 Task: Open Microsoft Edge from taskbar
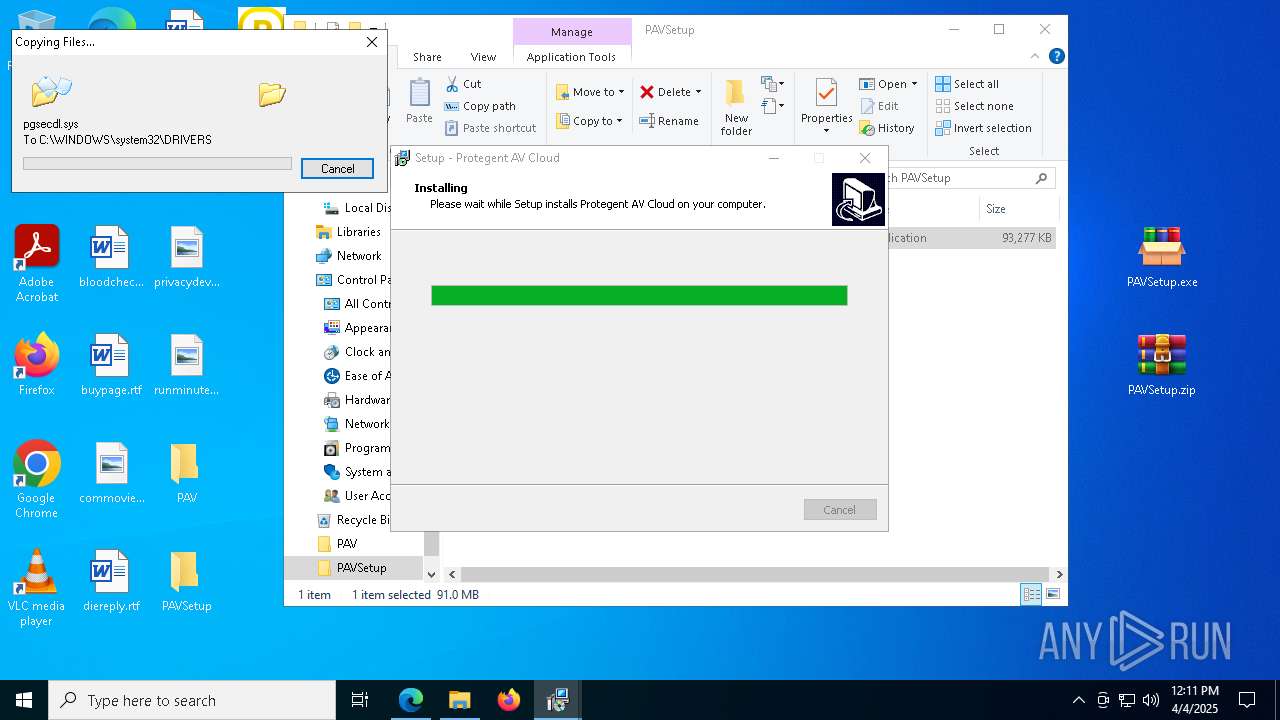click(x=411, y=700)
